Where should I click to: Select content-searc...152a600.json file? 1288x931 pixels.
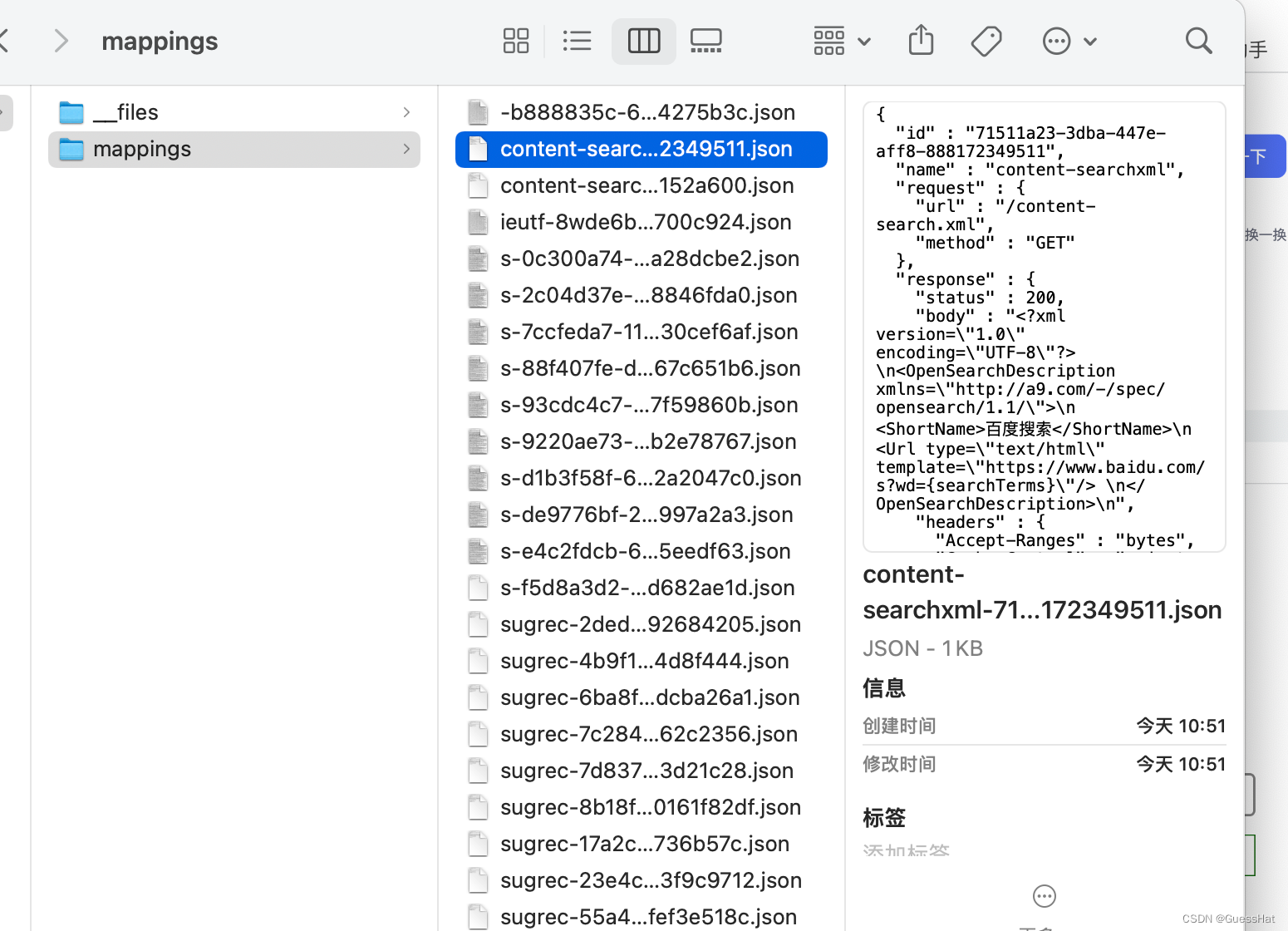(x=642, y=185)
